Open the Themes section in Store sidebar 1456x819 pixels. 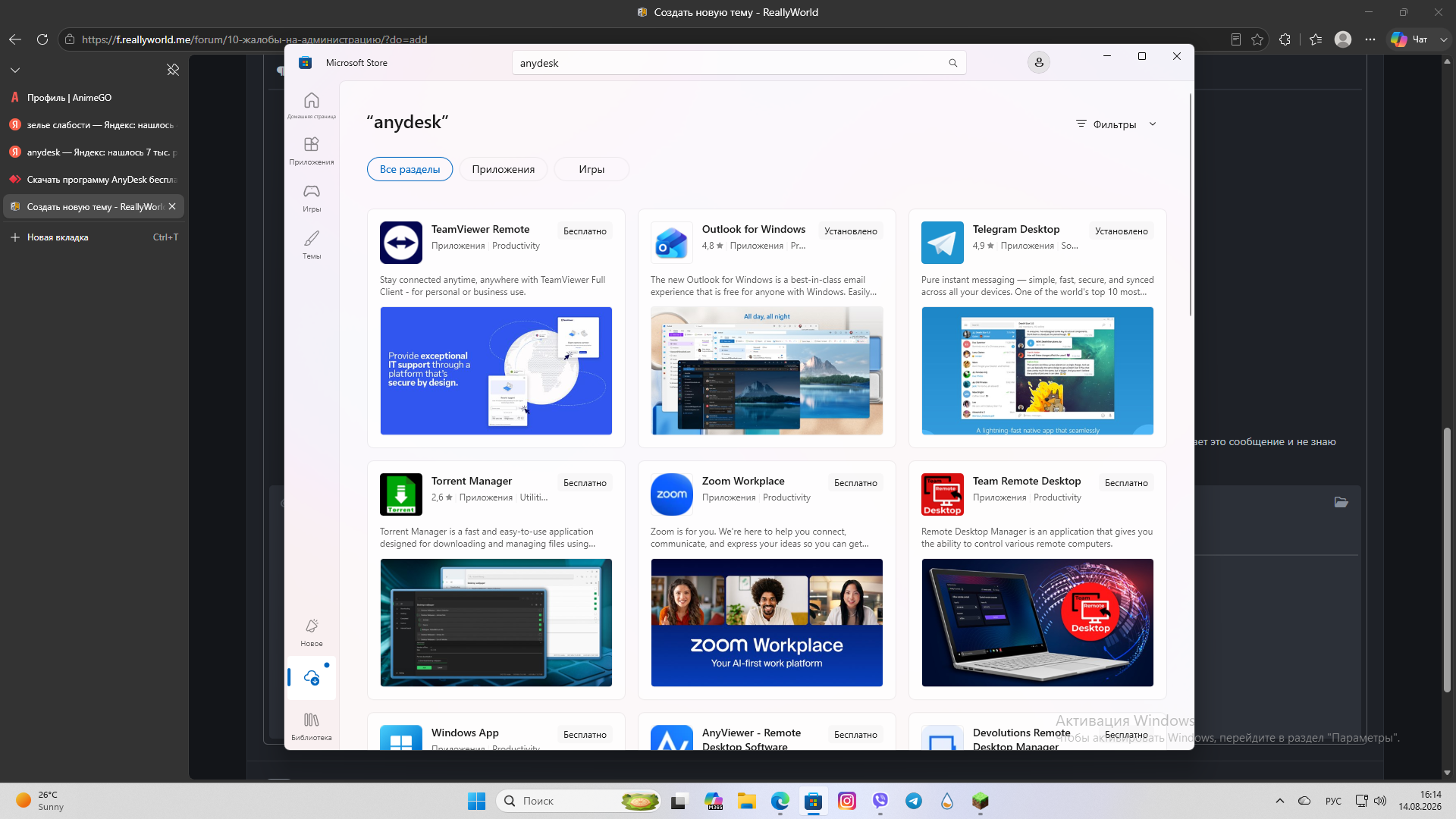click(312, 244)
